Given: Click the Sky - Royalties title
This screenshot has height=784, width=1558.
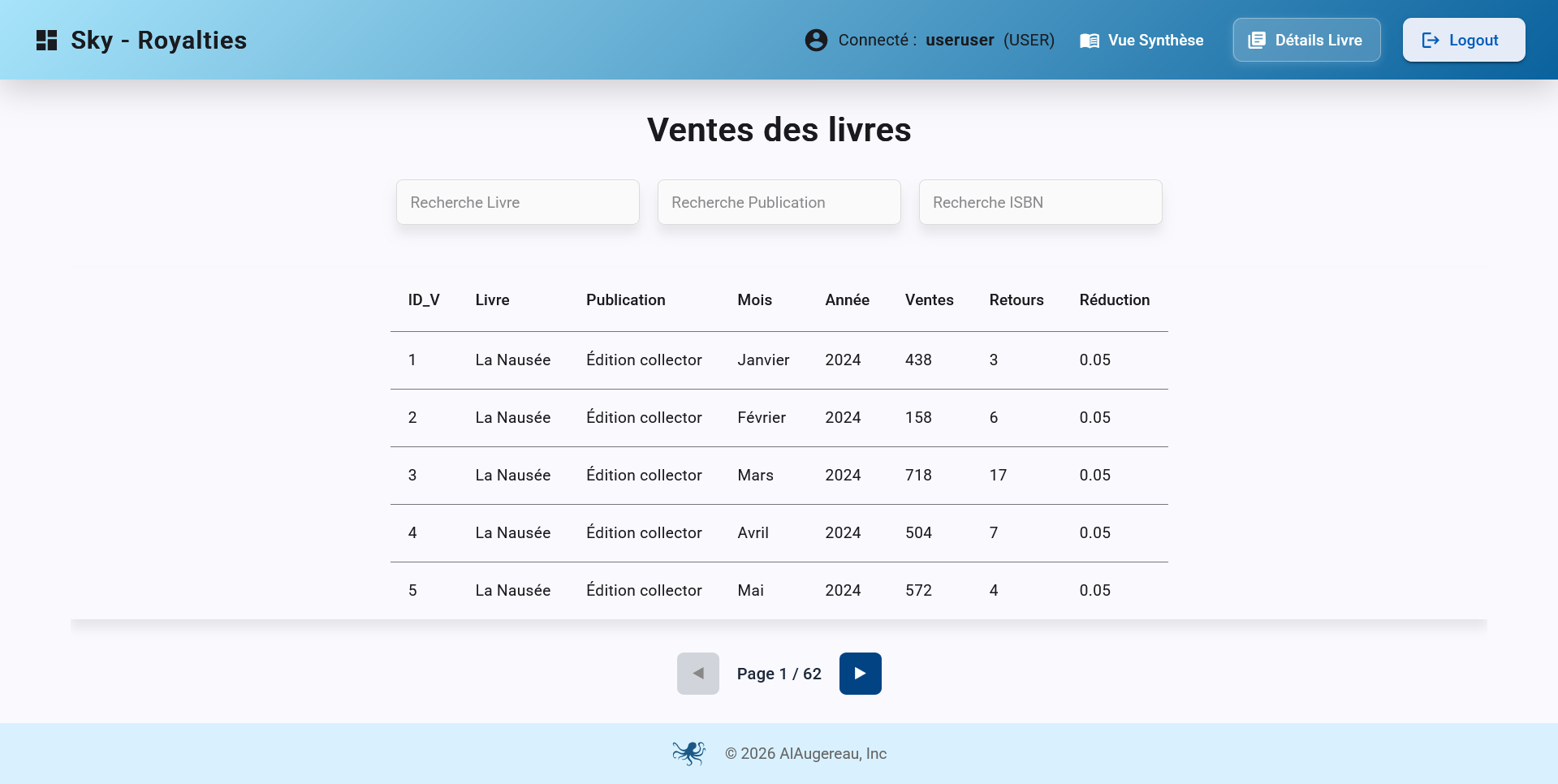Looking at the screenshot, I should (x=159, y=40).
